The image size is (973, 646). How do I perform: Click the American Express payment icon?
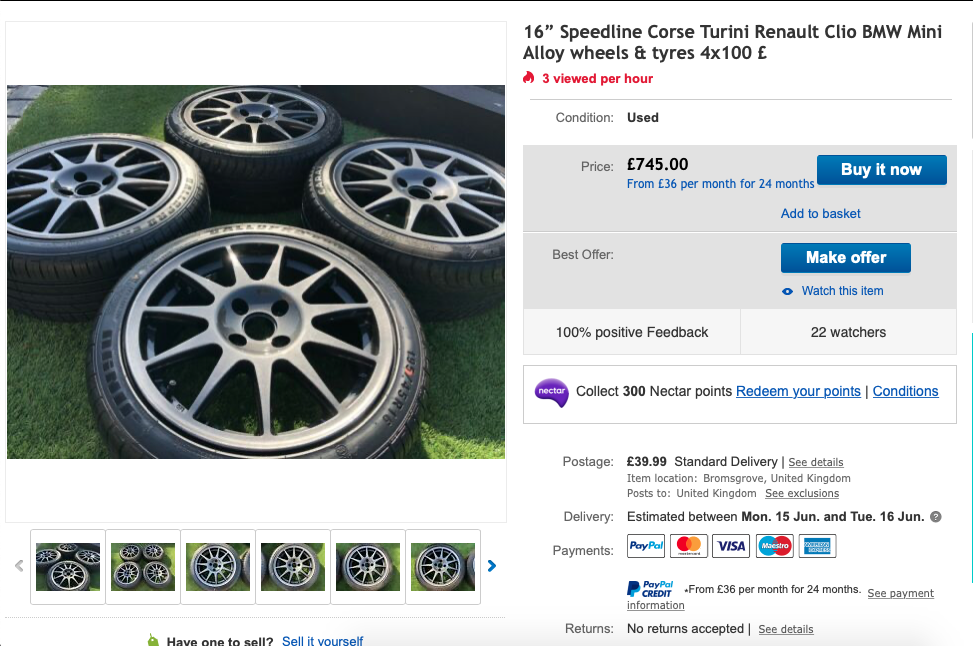(817, 546)
